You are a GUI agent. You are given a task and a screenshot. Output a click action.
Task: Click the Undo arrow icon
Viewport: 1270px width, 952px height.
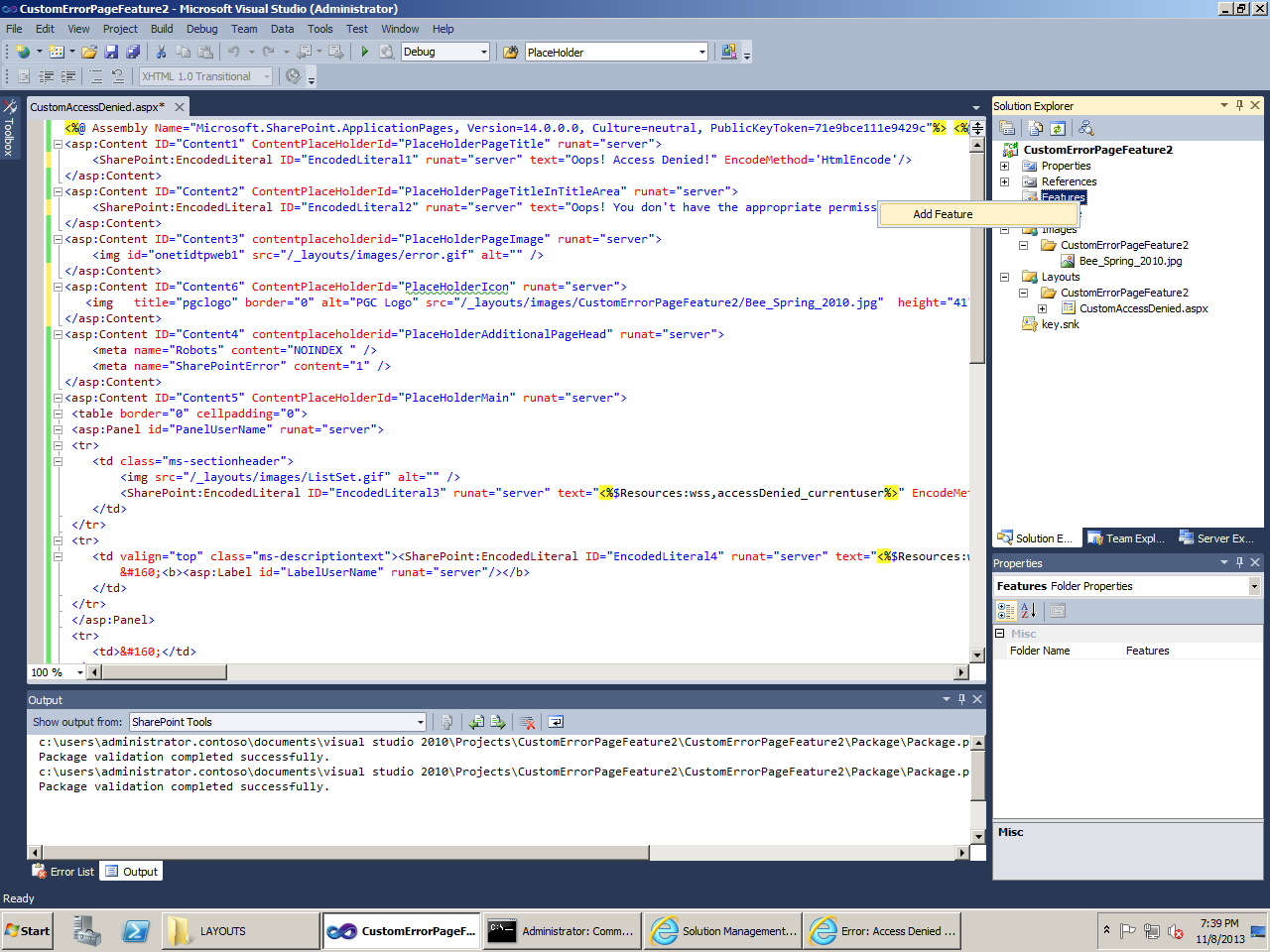click(234, 52)
